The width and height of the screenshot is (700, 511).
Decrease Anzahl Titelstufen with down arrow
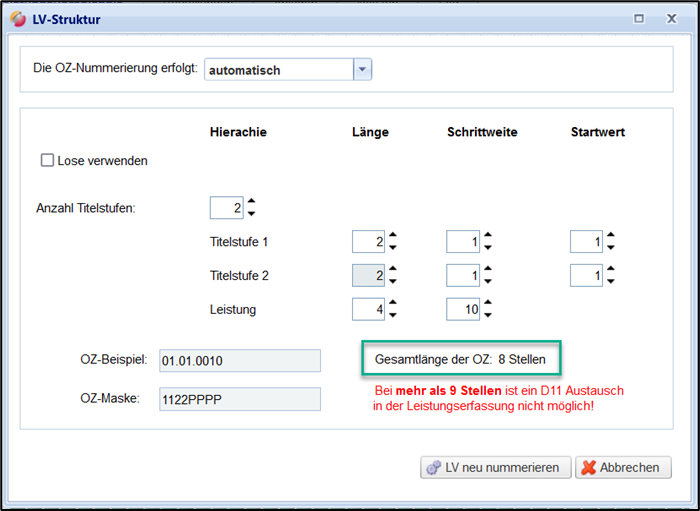coord(251,214)
